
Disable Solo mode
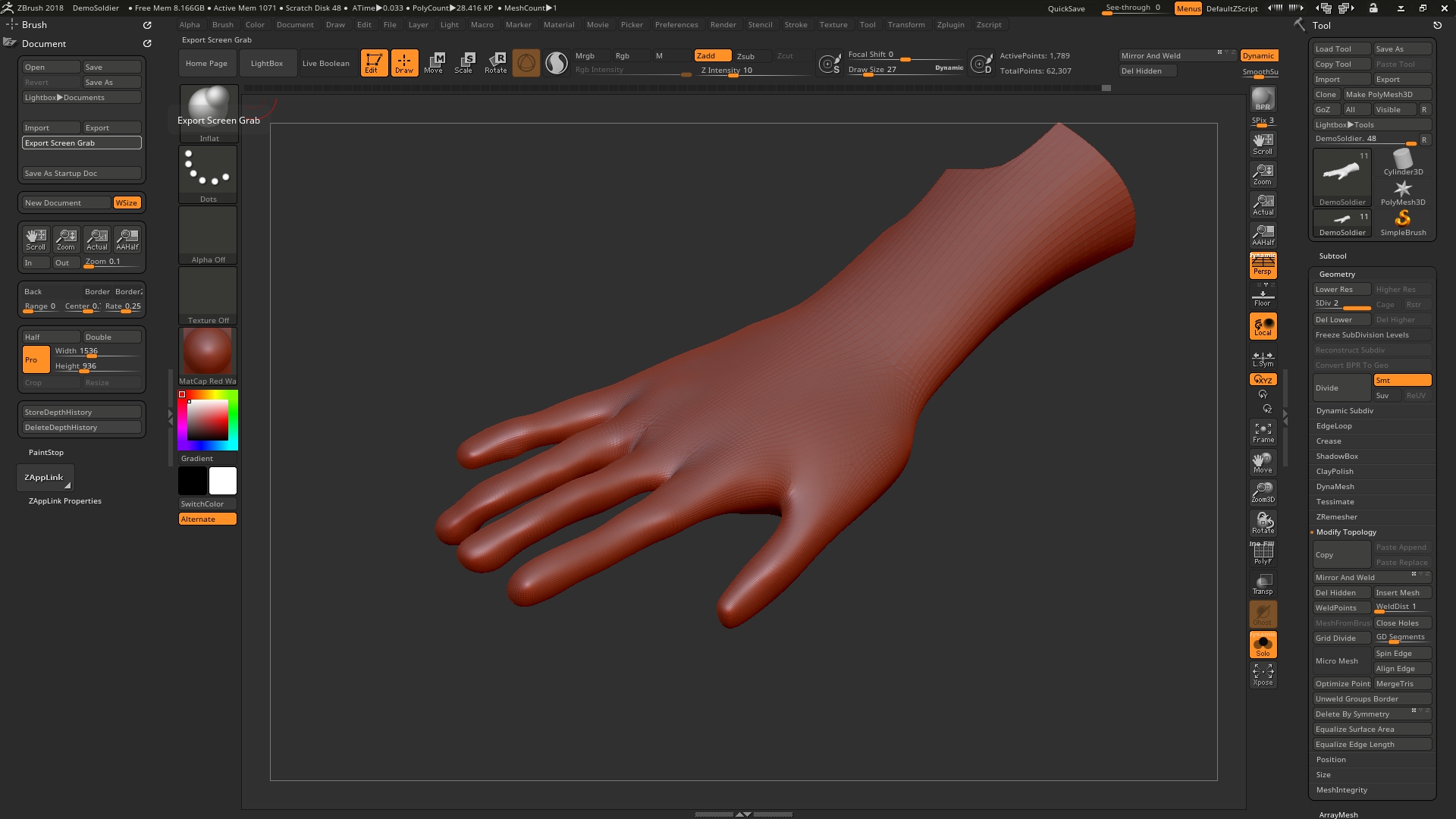pyautogui.click(x=1263, y=645)
